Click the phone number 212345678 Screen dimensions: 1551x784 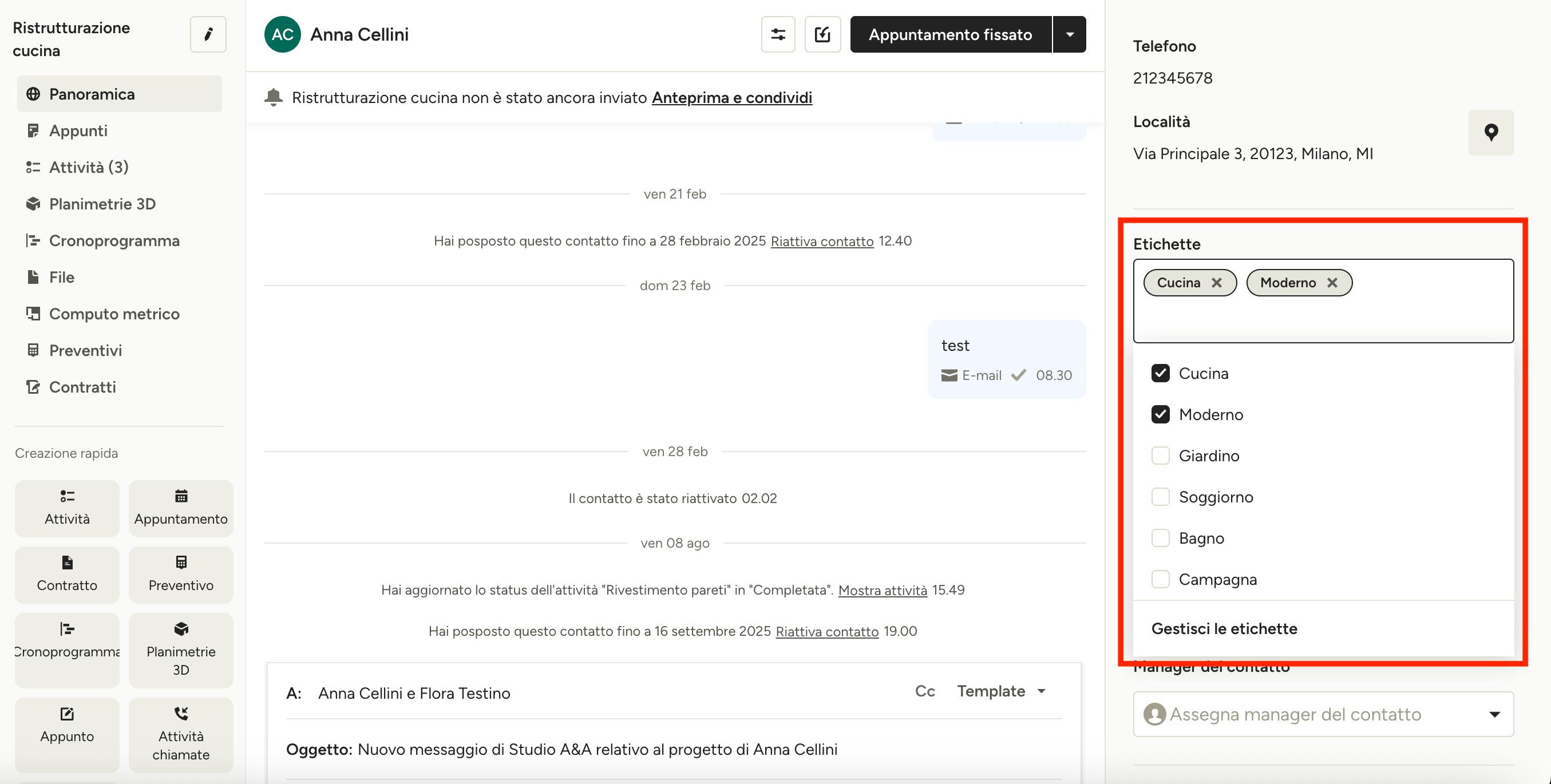1172,78
